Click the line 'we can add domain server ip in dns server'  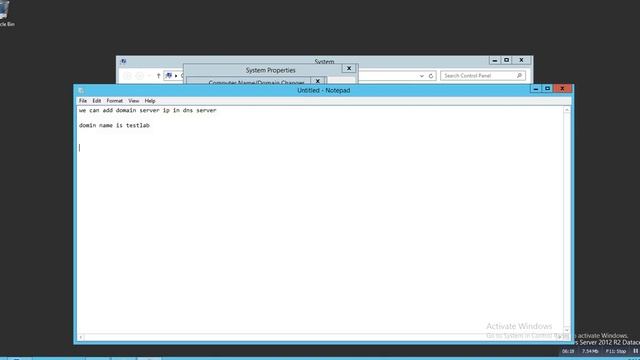tap(147, 110)
